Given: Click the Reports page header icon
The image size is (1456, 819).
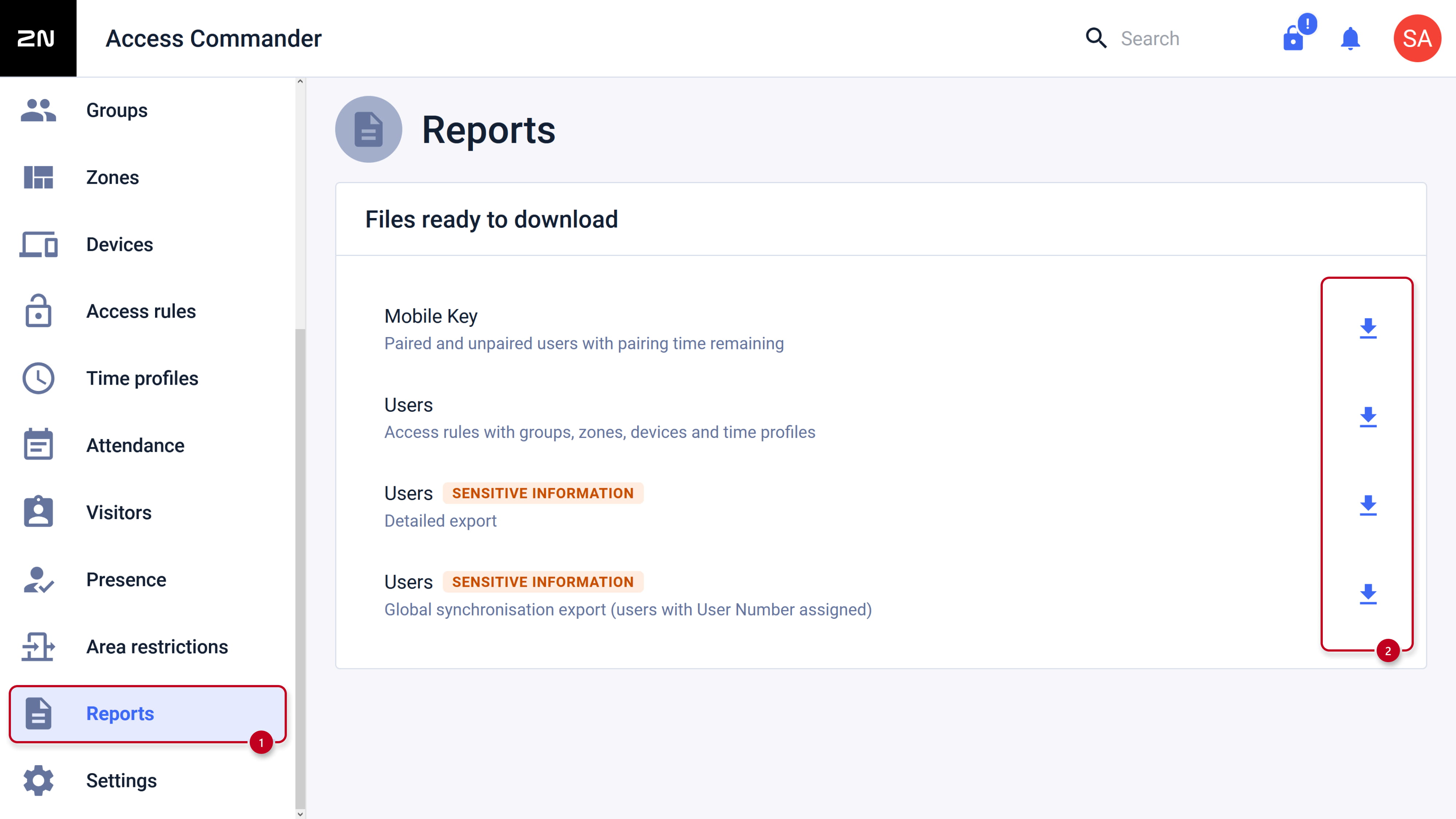Looking at the screenshot, I should point(368,130).
